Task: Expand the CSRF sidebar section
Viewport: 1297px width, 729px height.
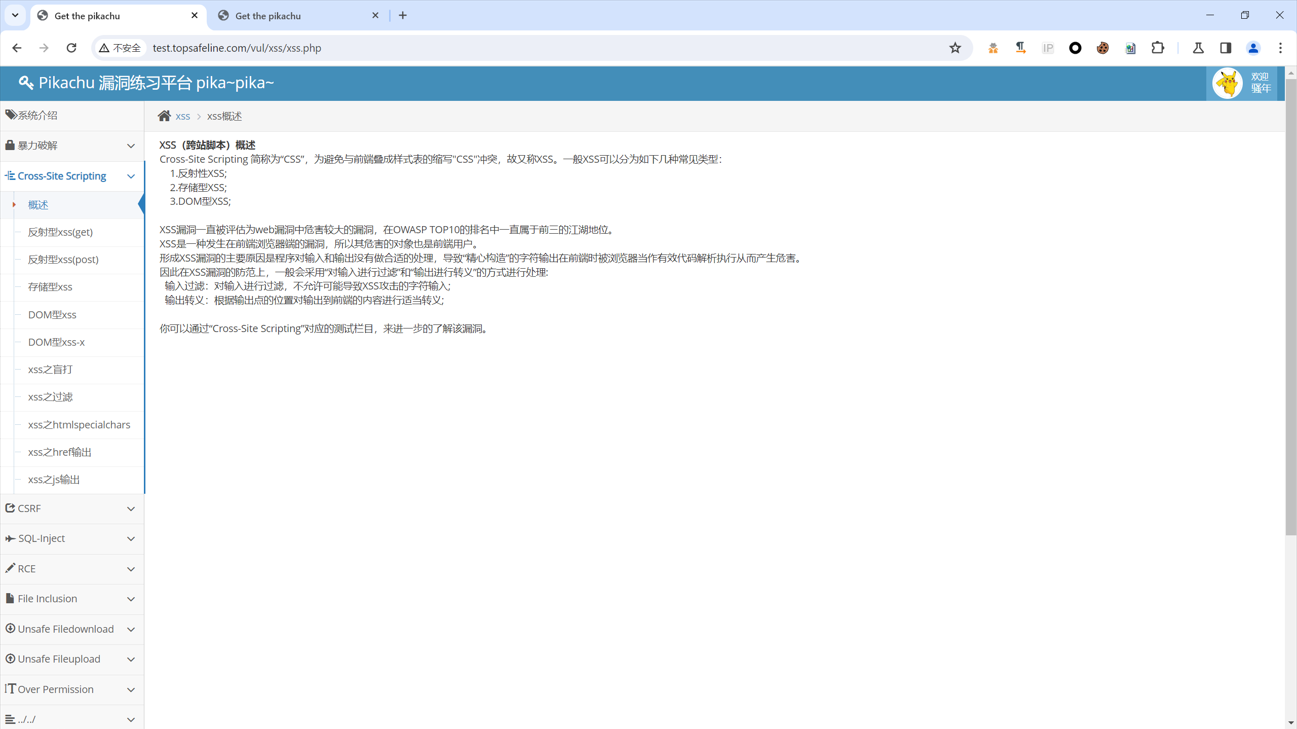Action: (71, 508)
